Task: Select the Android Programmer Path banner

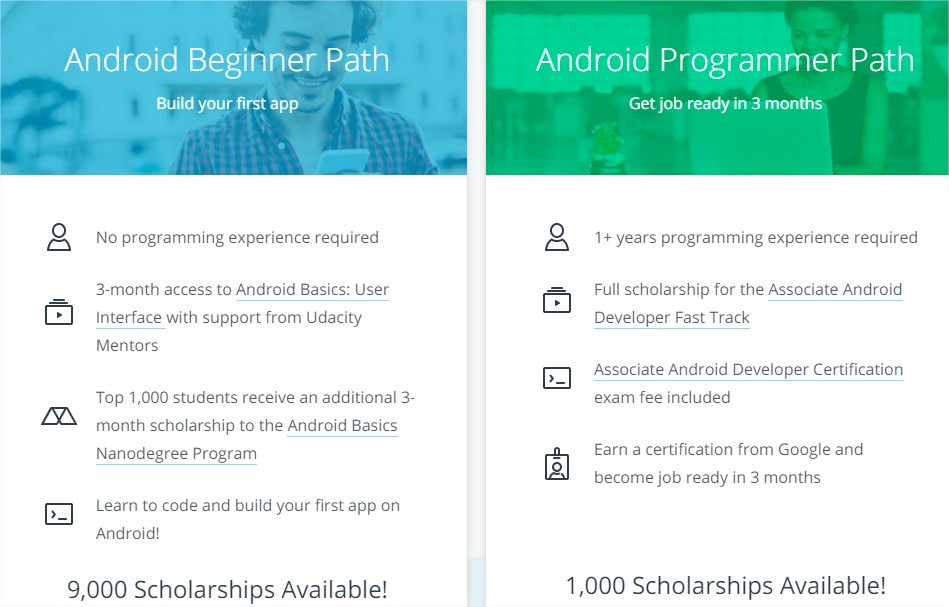Action: point(717,88)
